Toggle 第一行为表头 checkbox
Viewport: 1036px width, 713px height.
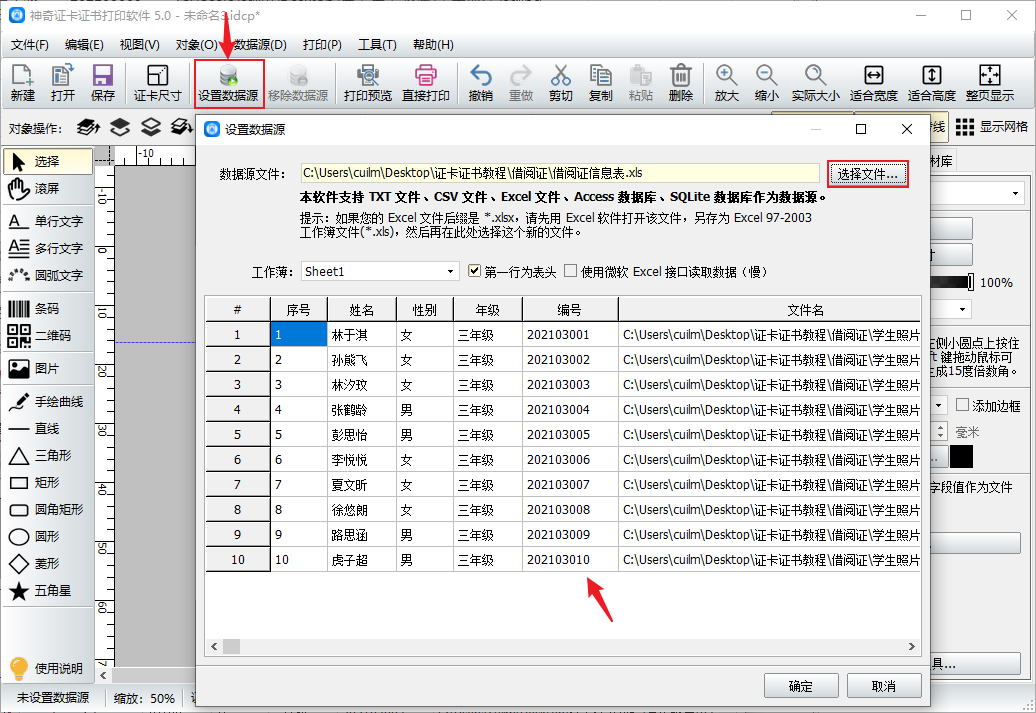click(477, 271)
